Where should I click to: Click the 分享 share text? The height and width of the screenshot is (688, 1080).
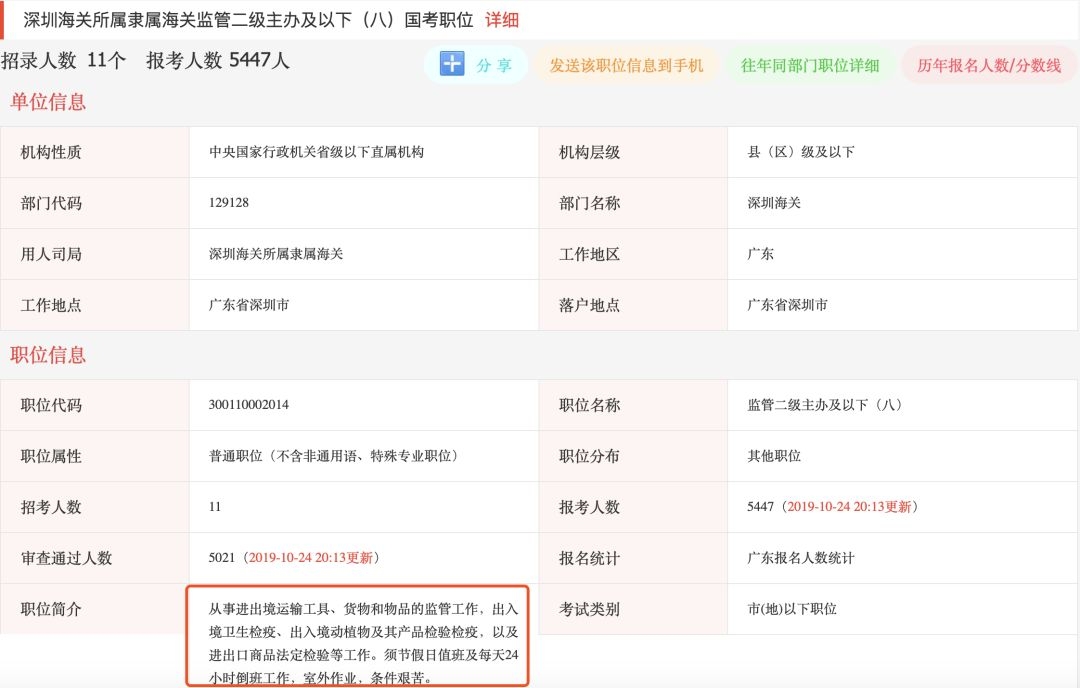point(494,65)
